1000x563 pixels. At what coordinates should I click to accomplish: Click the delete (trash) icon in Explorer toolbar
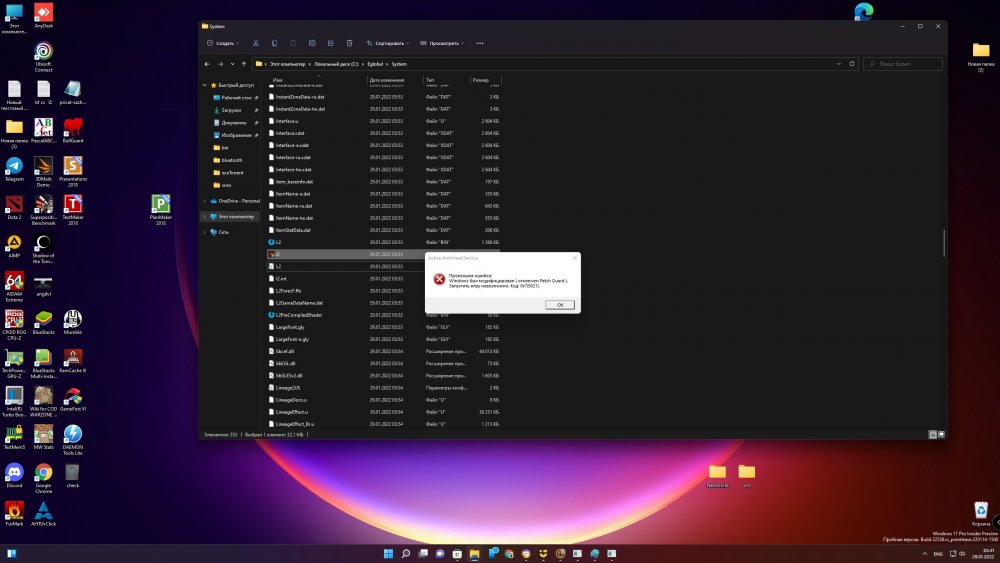pos(349,43)
